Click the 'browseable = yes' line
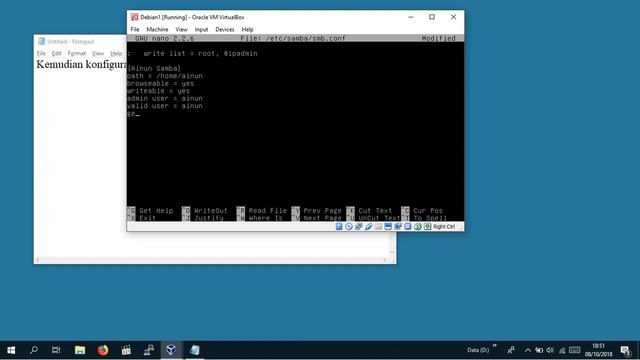 point(161,83)
